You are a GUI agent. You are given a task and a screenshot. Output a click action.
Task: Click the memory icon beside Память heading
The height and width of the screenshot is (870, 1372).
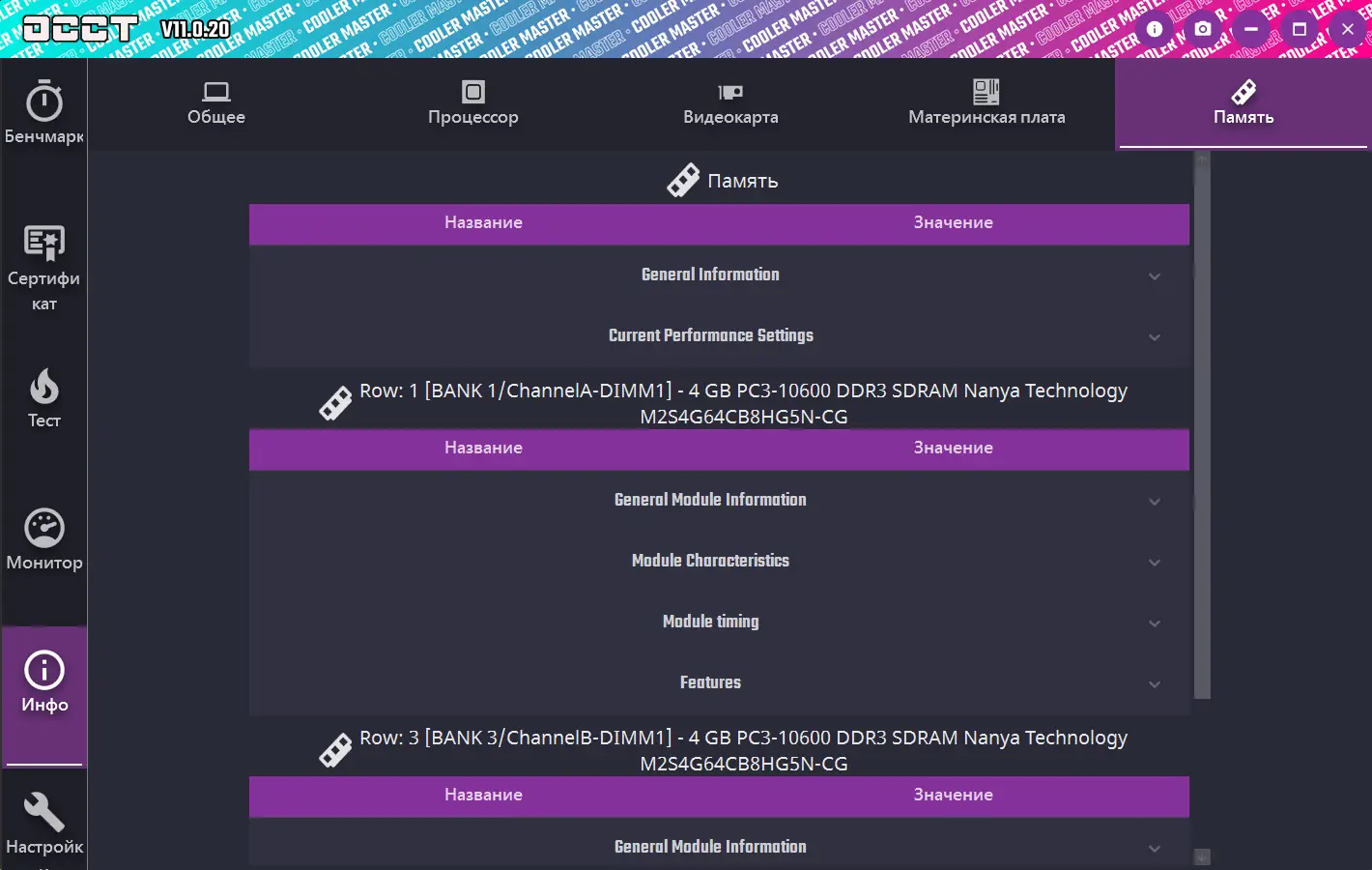[683, 181]
